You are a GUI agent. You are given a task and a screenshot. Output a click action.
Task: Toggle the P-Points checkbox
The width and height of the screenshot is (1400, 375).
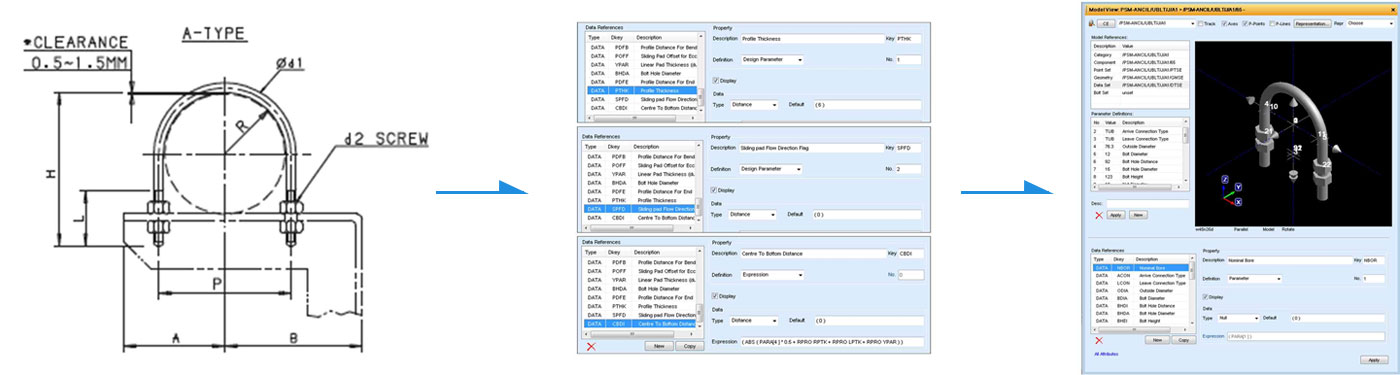(1245, 23)
